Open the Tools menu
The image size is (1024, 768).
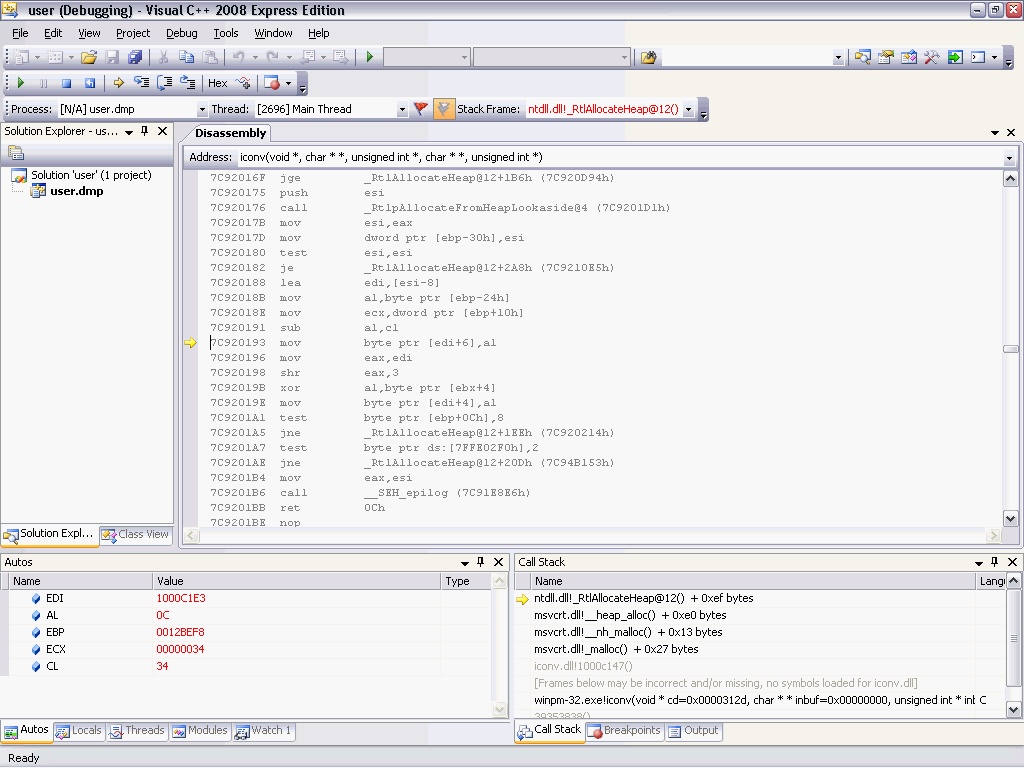[226, 33]
